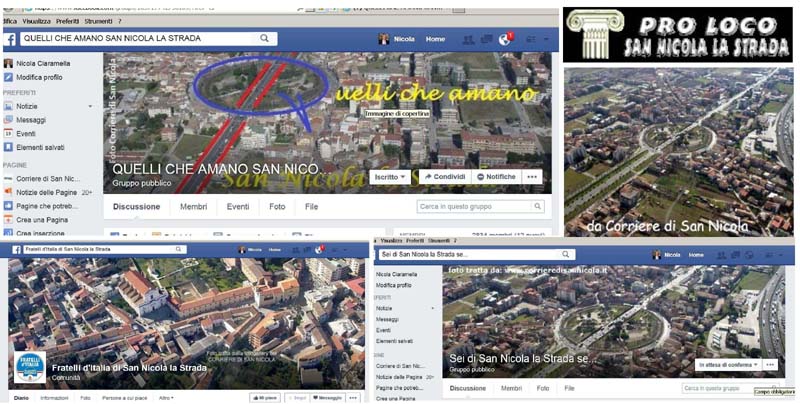Image resolution: width=800 pixels, height=404 pixels.
Task: Click the Facebook logo in QUELLI CHE AMANO window
Action: pos(11,39)
